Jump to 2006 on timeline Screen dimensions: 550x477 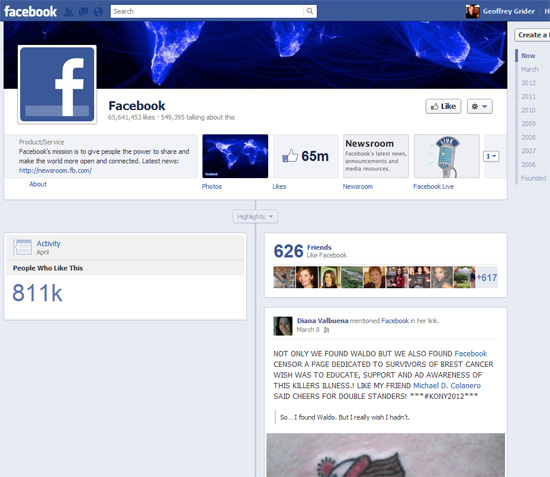[528, 164]
